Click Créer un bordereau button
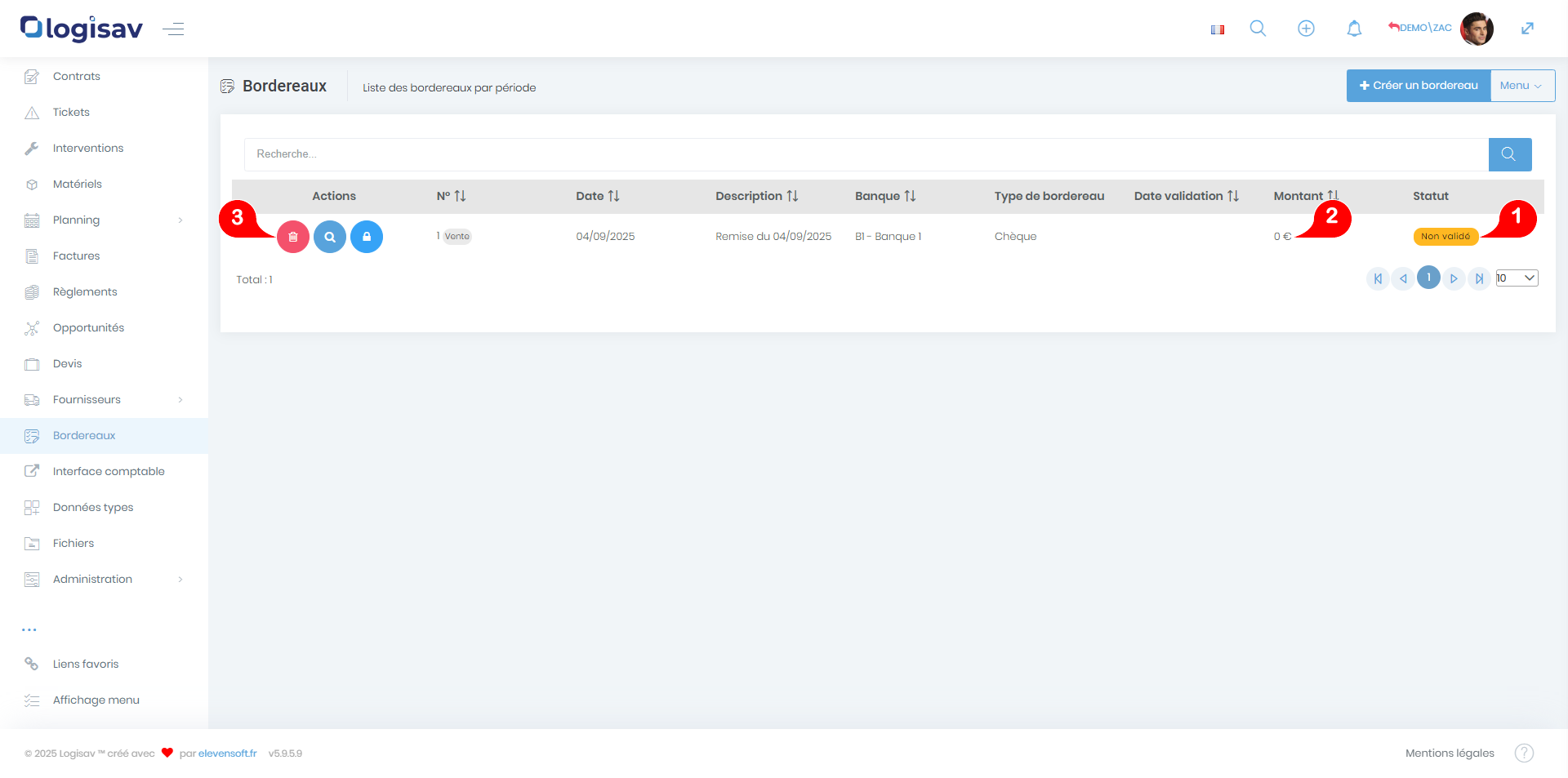Screen dimensions: 1568x778 point(1418,86)
